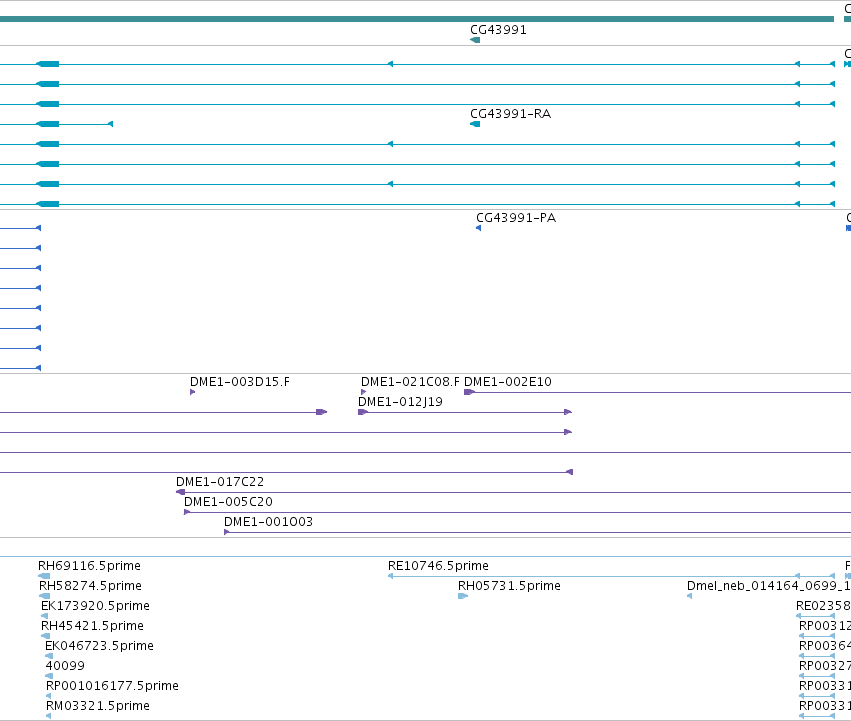
Task: Click the DME1-001O03 start arrow
Action: coord(227,532)
